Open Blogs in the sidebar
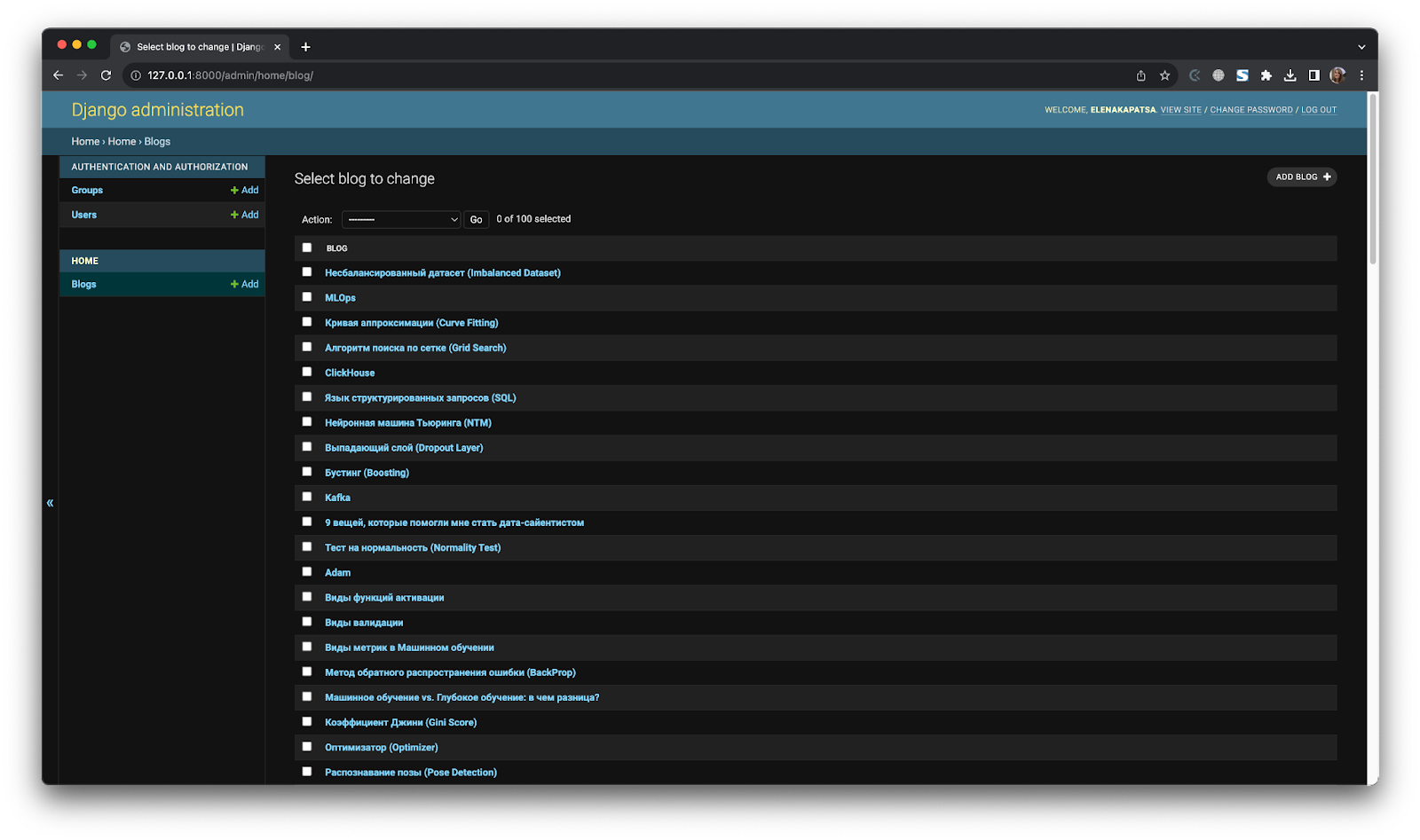 click(84, 284)
